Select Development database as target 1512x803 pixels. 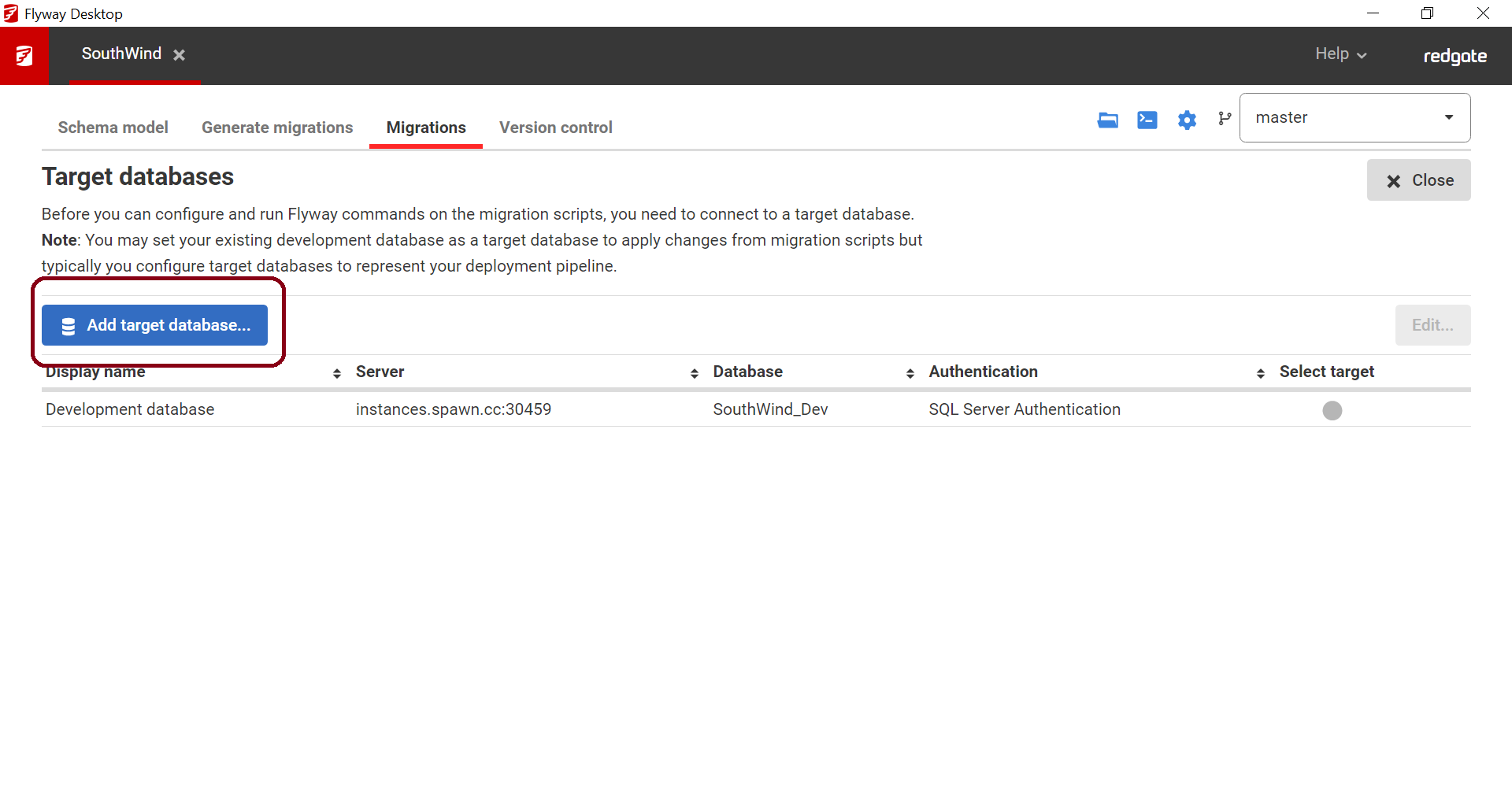pos(1332,410)
